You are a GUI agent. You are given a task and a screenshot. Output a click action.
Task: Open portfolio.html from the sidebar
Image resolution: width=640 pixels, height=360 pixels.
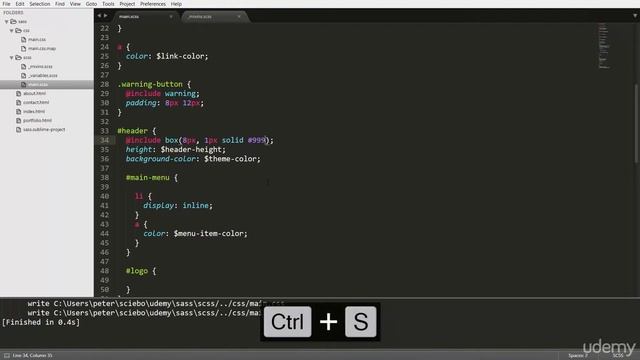coord(37,120)
